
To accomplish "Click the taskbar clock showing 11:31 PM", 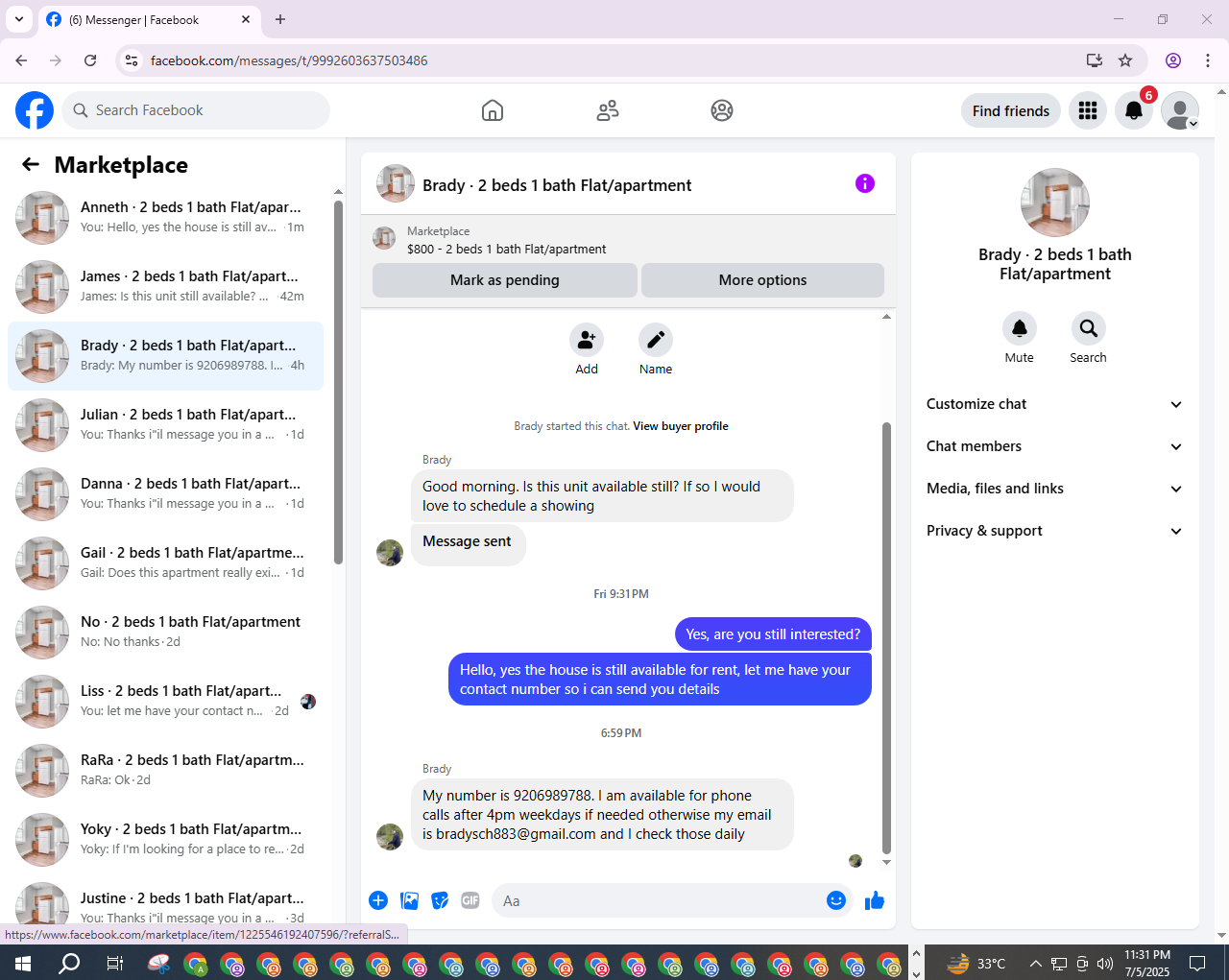I will pos(1147,963).
